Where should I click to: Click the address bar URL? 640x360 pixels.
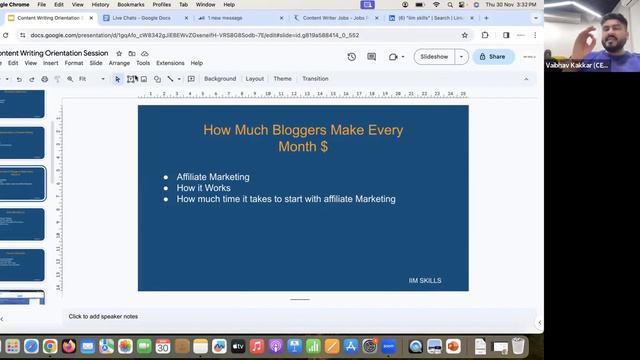[195, 36]
